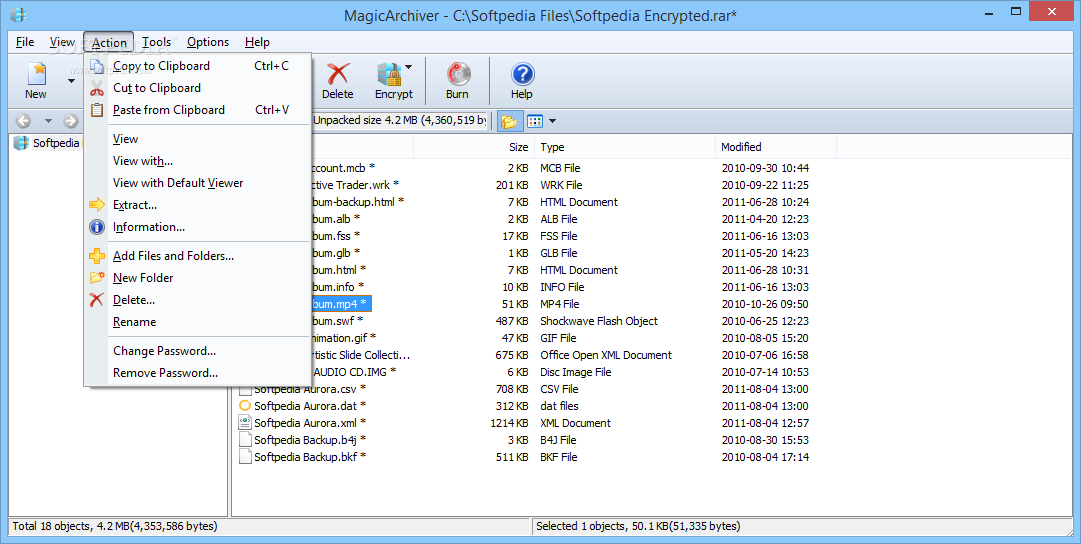
Task: Select Change Password...
Action: [199, 352]
